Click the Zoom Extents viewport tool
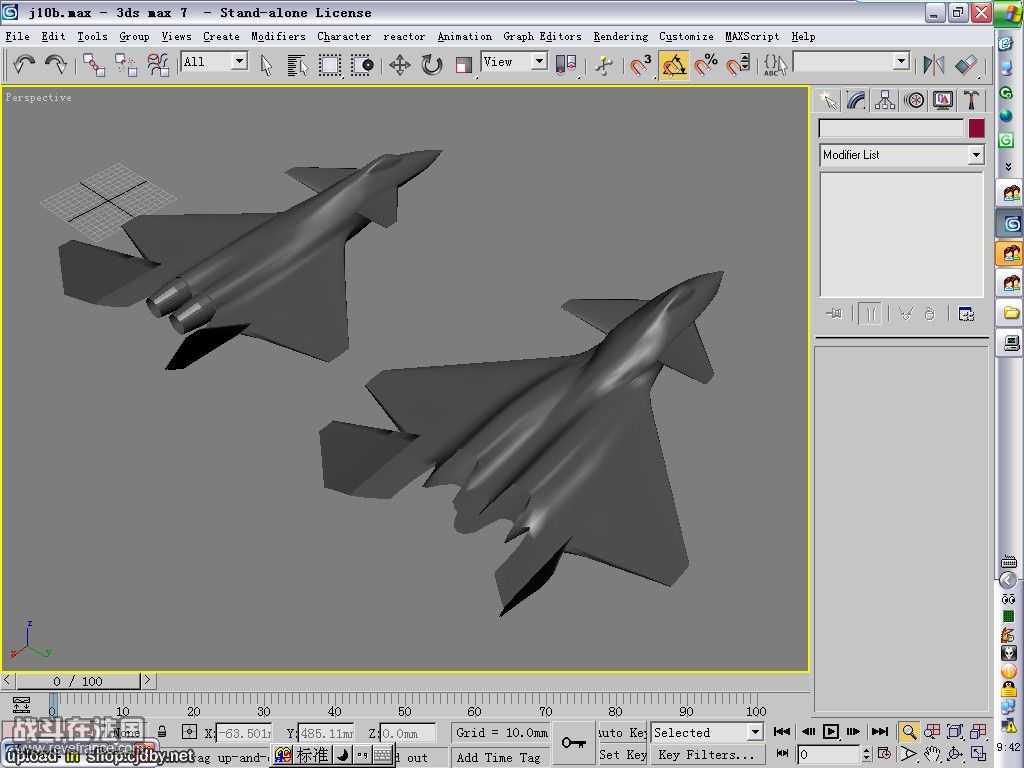 click(x=955, y=732)
